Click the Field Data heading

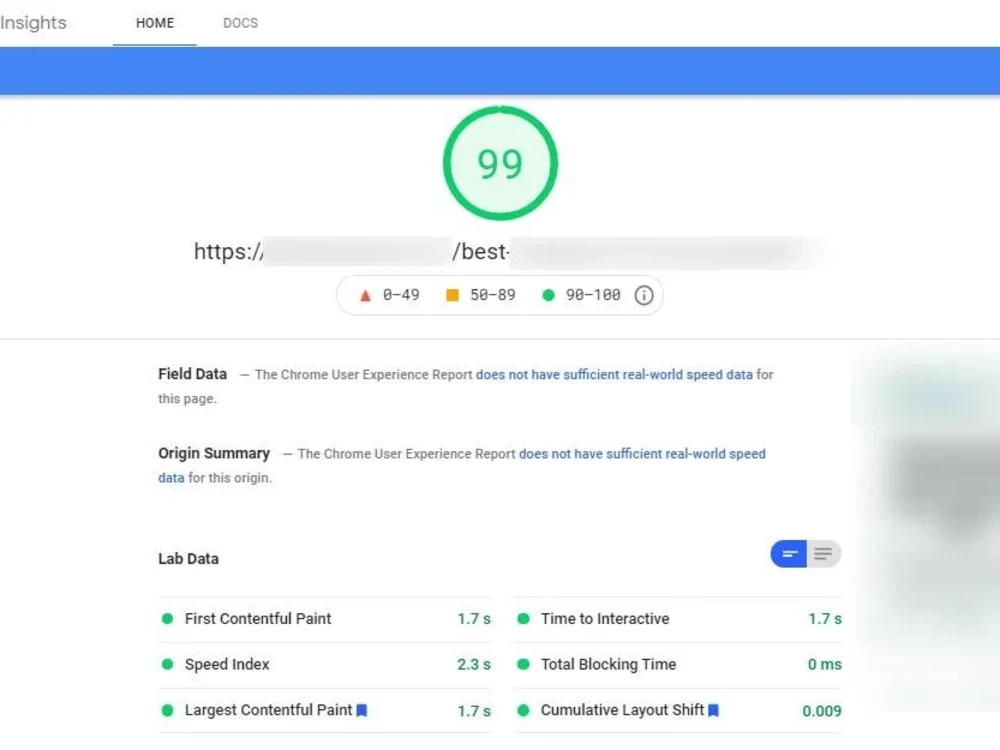click(193, 374)
